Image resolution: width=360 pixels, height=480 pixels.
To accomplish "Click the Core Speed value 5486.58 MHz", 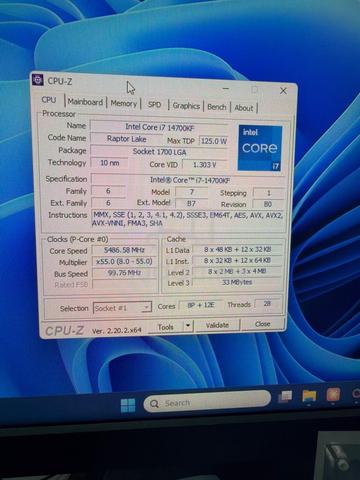I will 124,250.
